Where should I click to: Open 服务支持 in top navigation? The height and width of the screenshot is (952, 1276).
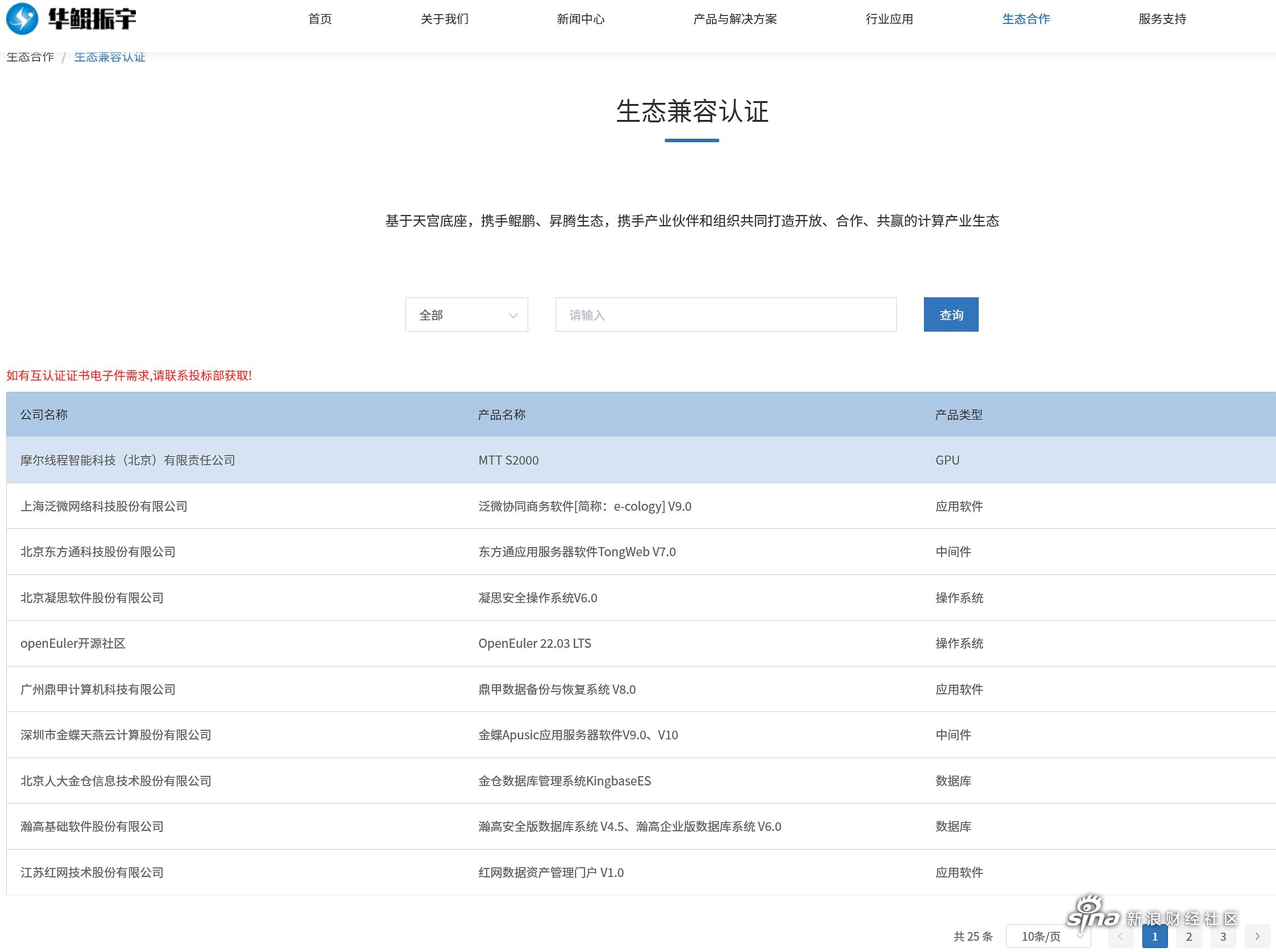(x=1162, y=19)
